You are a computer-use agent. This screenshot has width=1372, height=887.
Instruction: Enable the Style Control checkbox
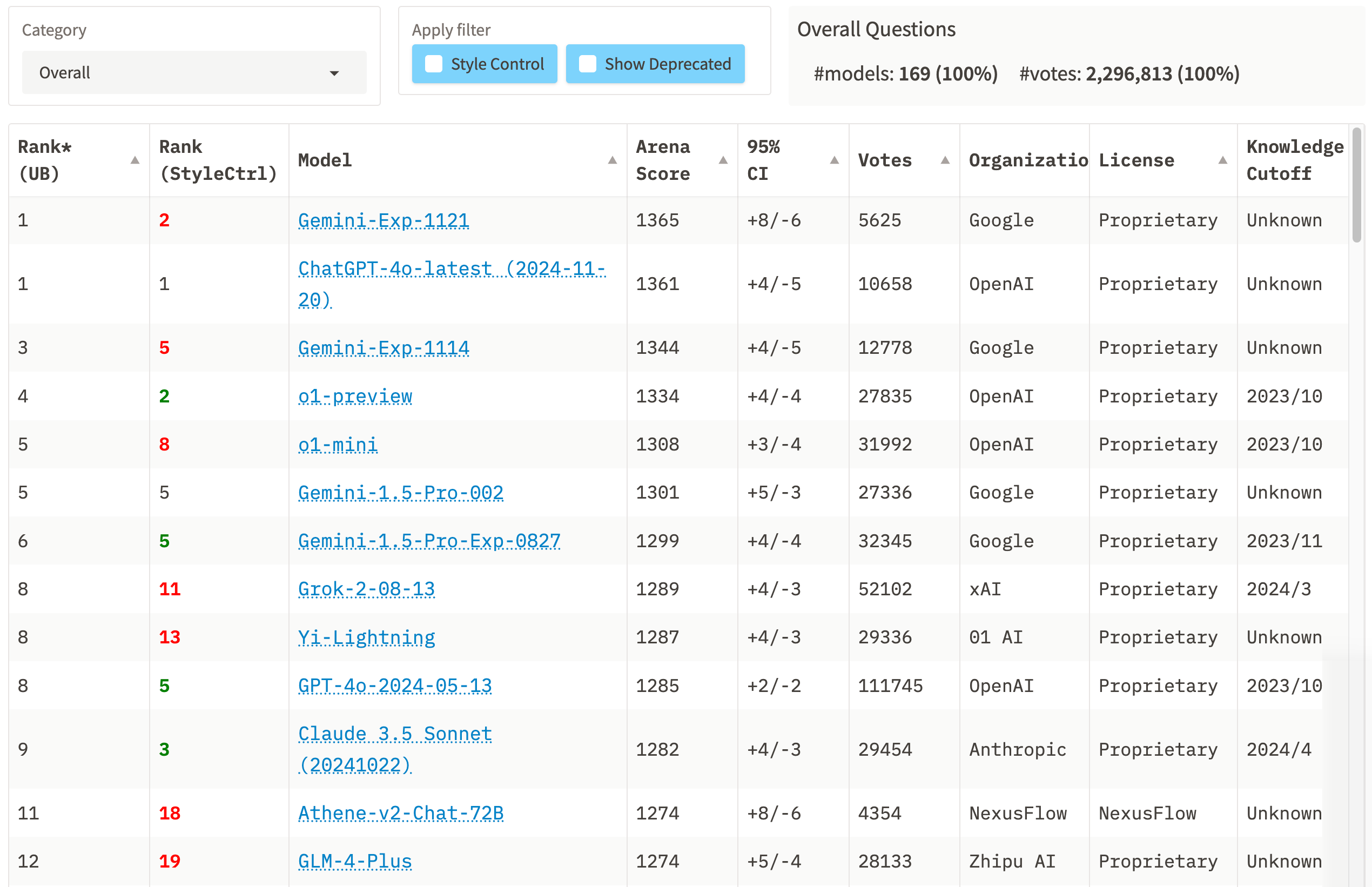(434, 64)
